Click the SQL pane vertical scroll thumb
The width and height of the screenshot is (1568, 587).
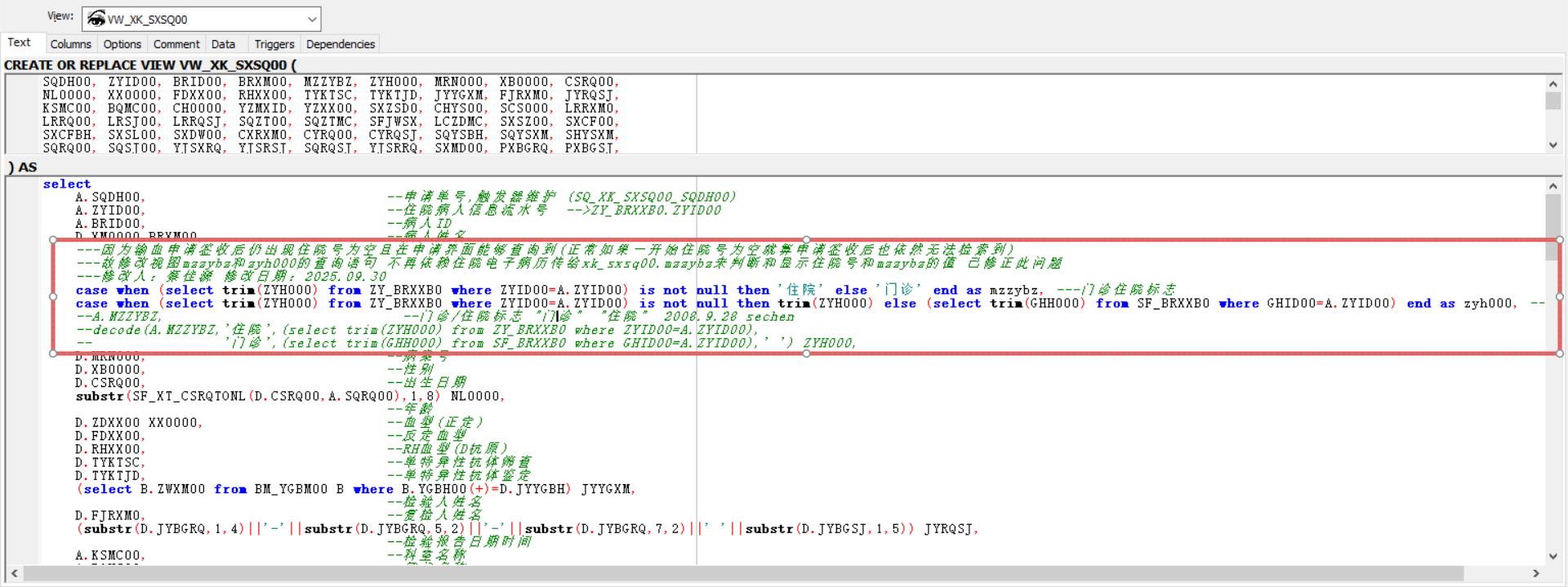pos(1553,229)
